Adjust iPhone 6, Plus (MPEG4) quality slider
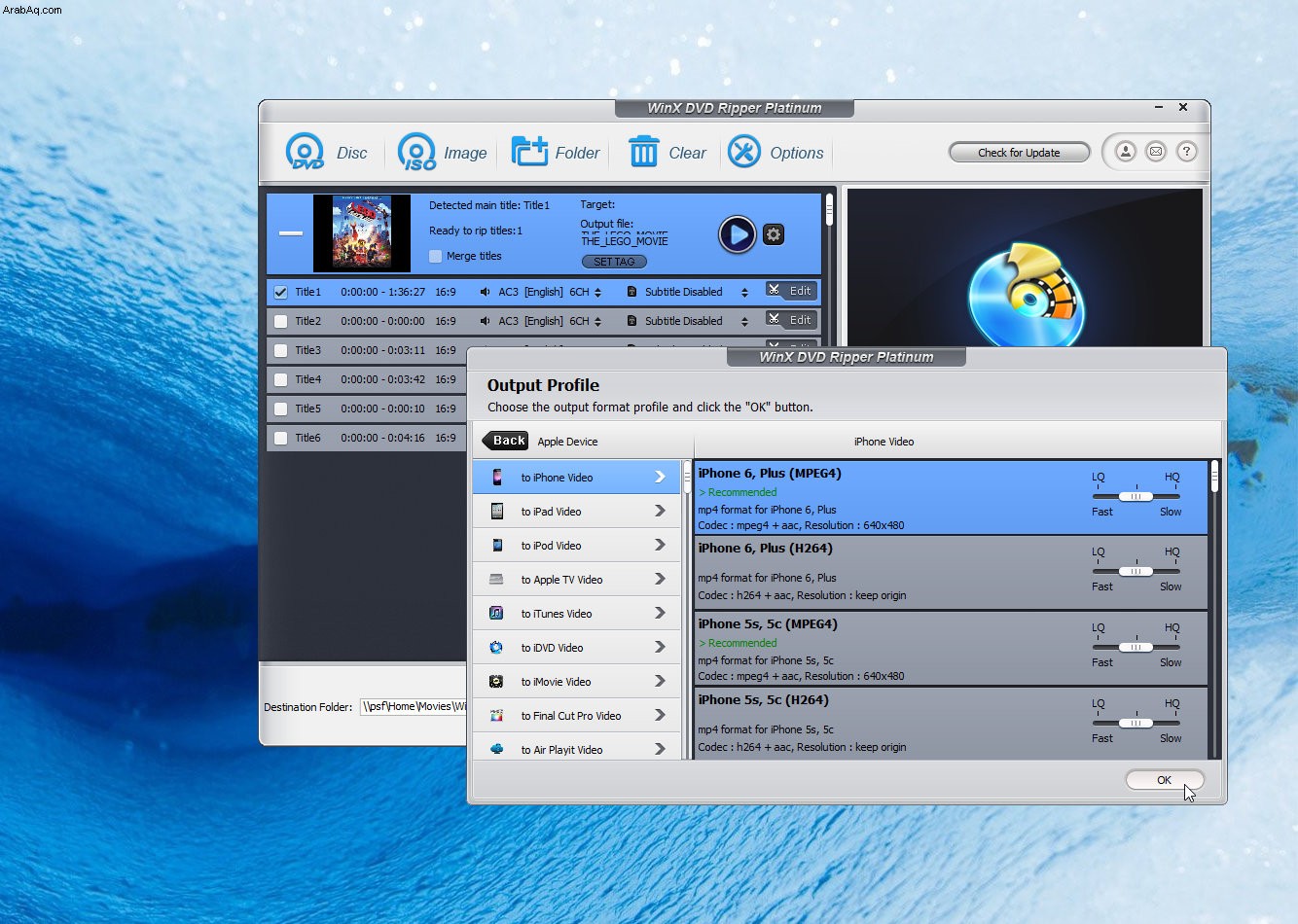 [x=1136, y=496]
